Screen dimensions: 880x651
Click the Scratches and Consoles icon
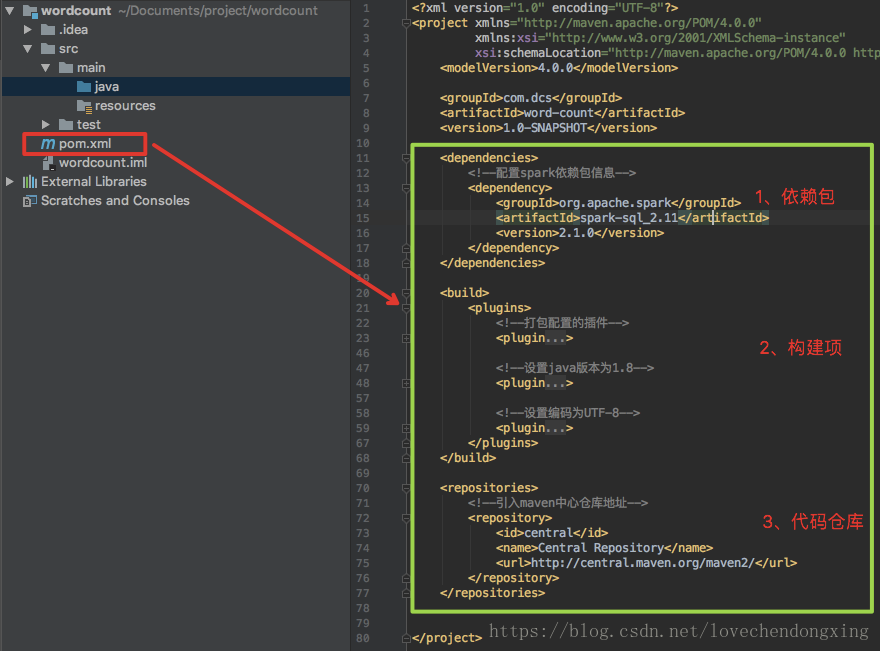(x=30, y=201)
